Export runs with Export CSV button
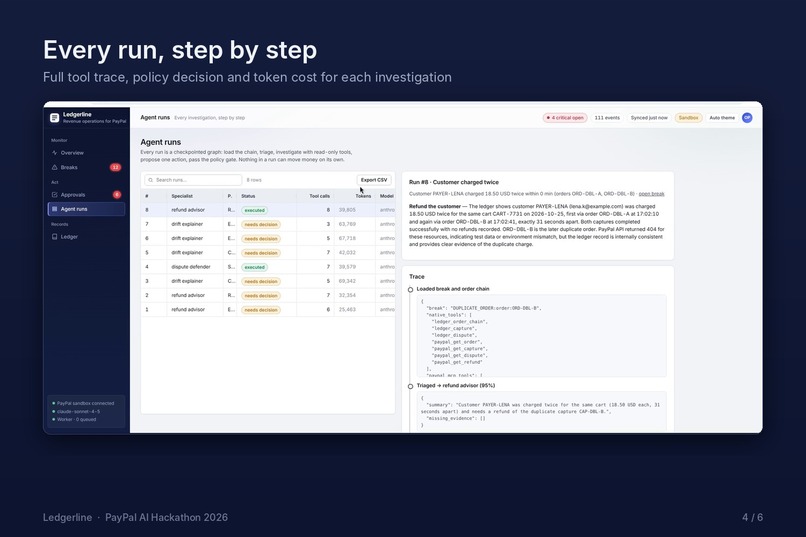This screenshot has width=806, height=537. 374,180
